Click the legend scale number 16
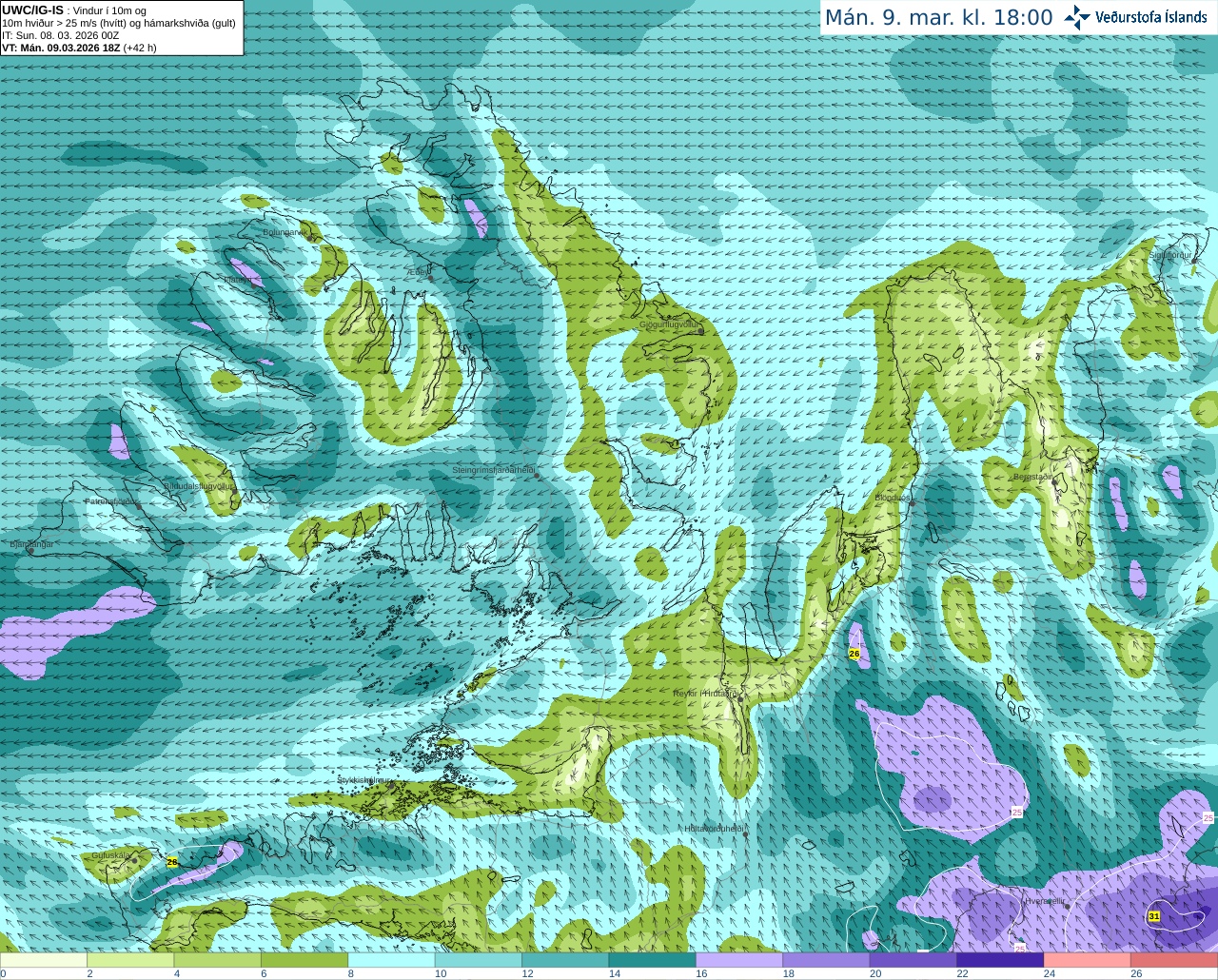Image resolution: width=1218 pixels, height=980 pixels. 701,973
